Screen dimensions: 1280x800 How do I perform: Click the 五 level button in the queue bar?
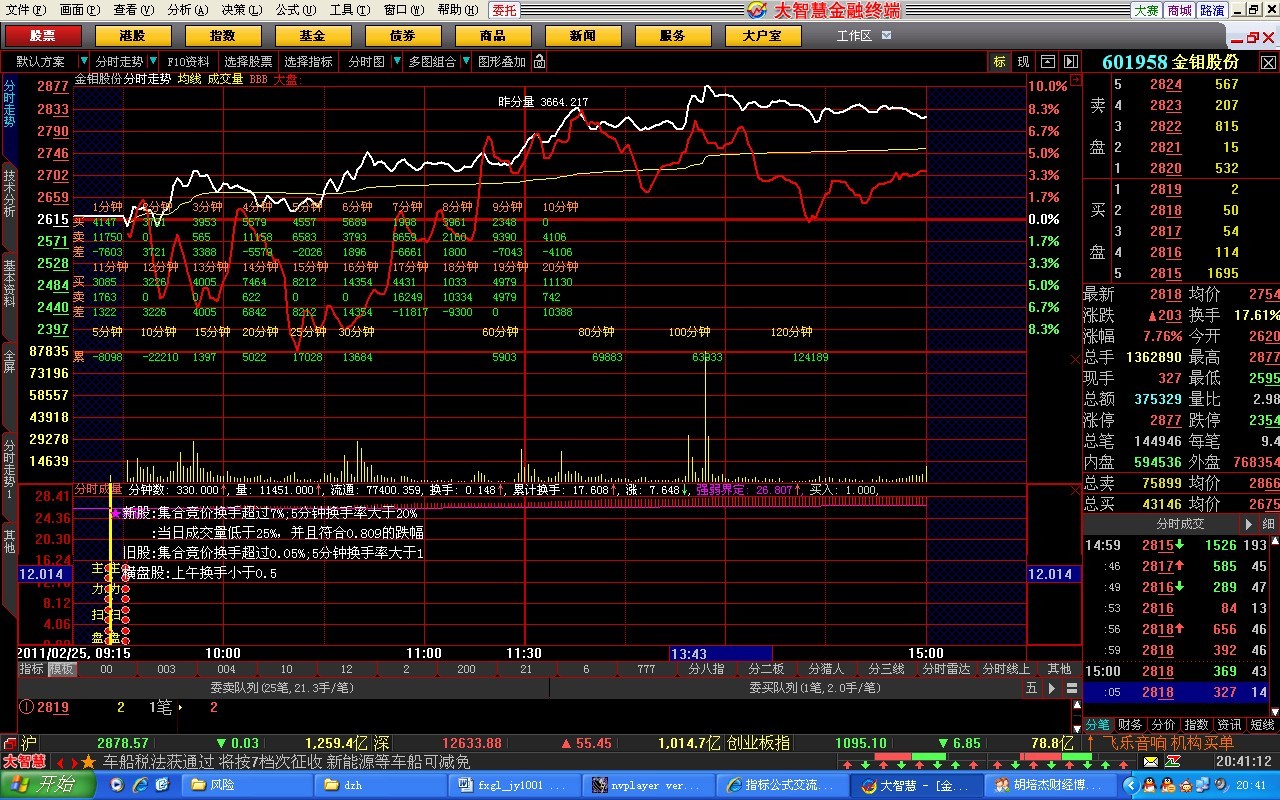(1032, 688)
